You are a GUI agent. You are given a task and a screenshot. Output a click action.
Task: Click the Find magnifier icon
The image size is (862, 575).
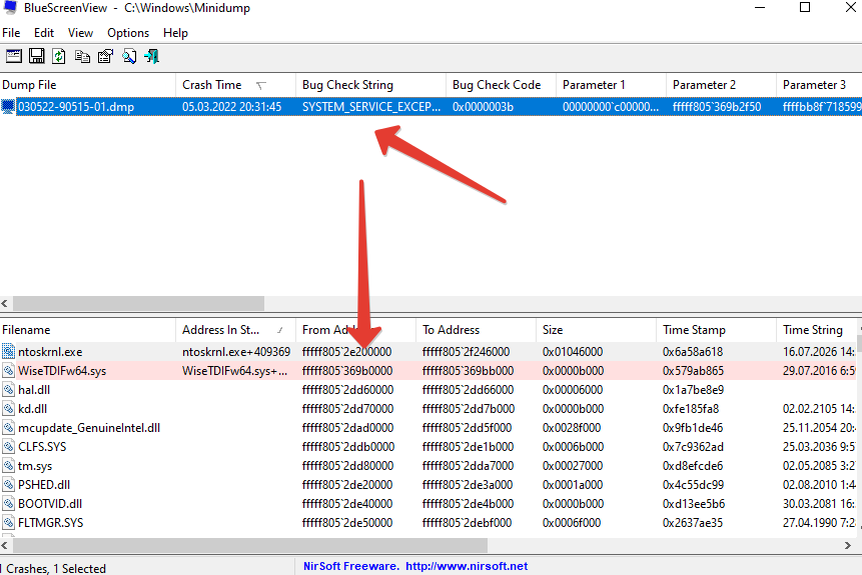click(129, 56)
